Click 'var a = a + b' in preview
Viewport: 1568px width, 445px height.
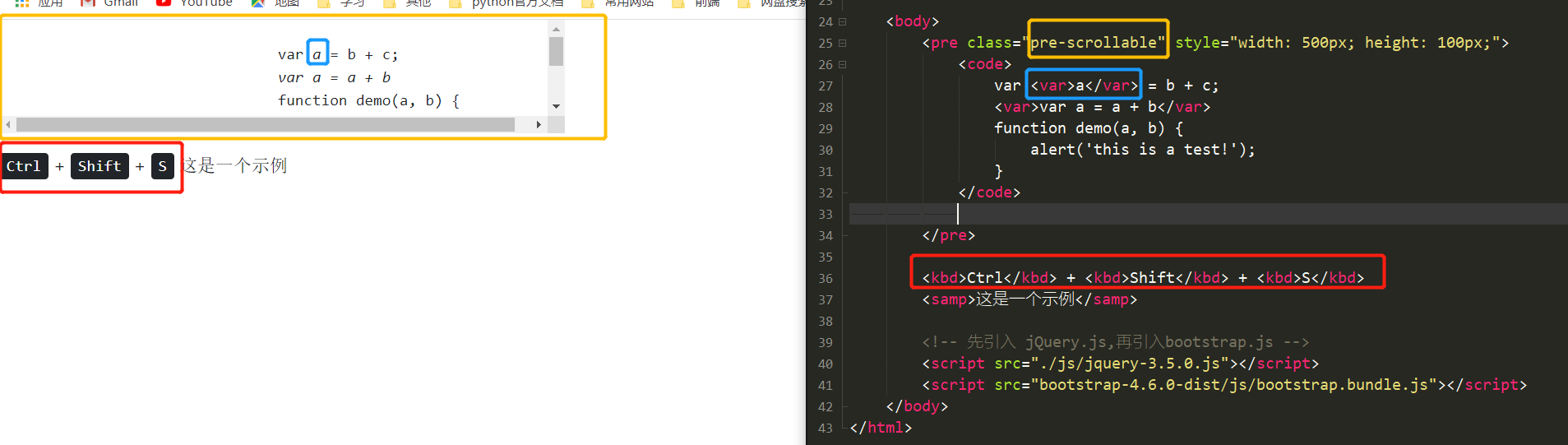(335, 77)
